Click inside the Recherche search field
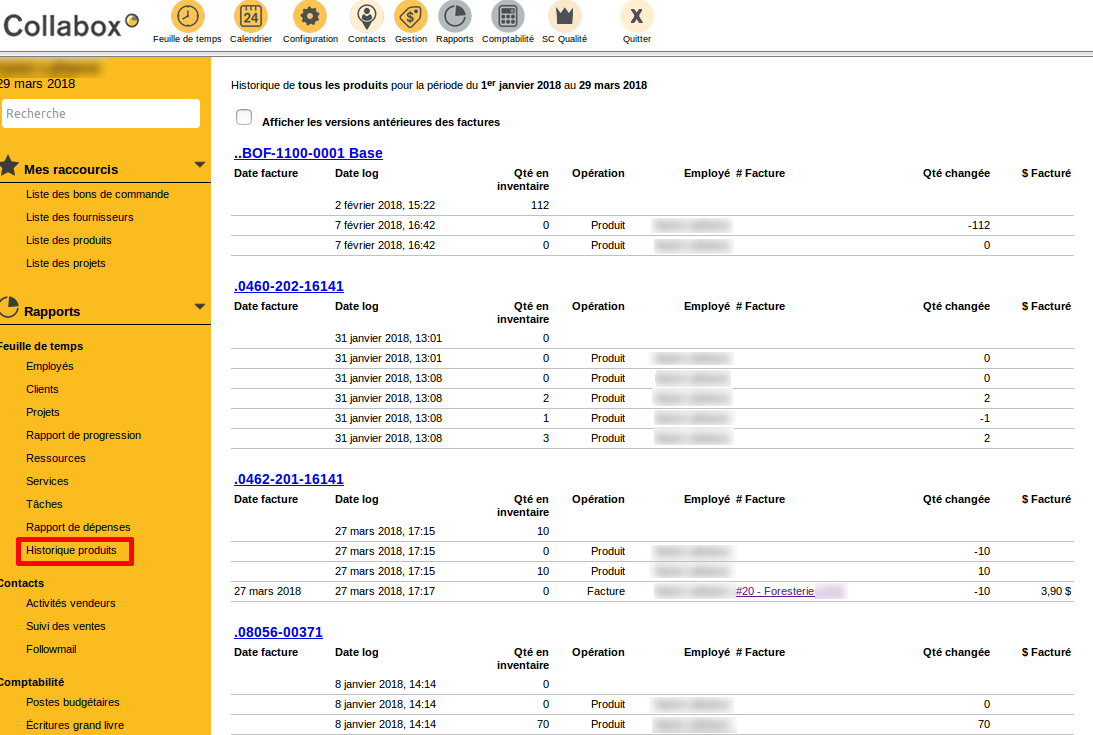 [100, 113]
